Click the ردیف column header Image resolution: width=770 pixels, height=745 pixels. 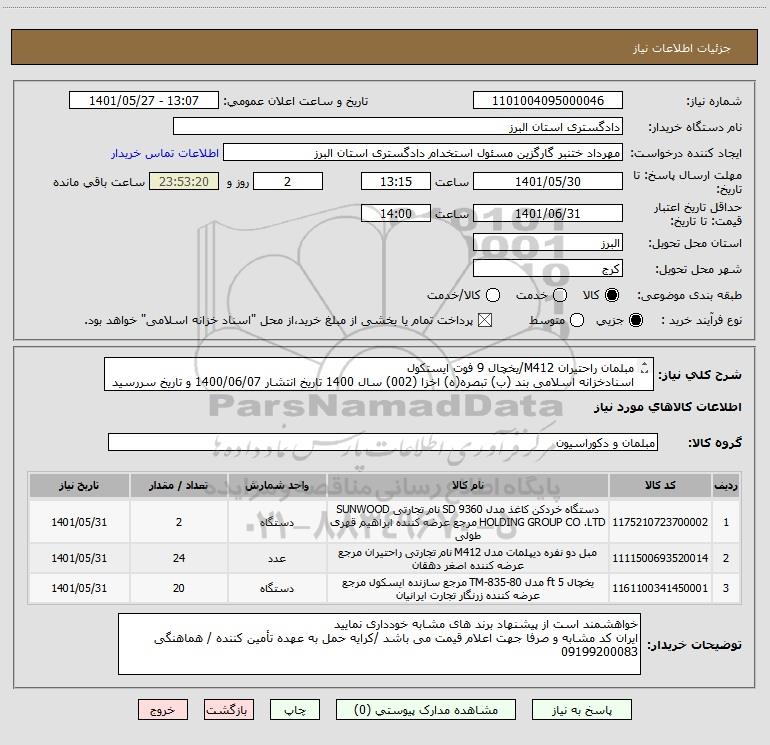pos(726,486)
